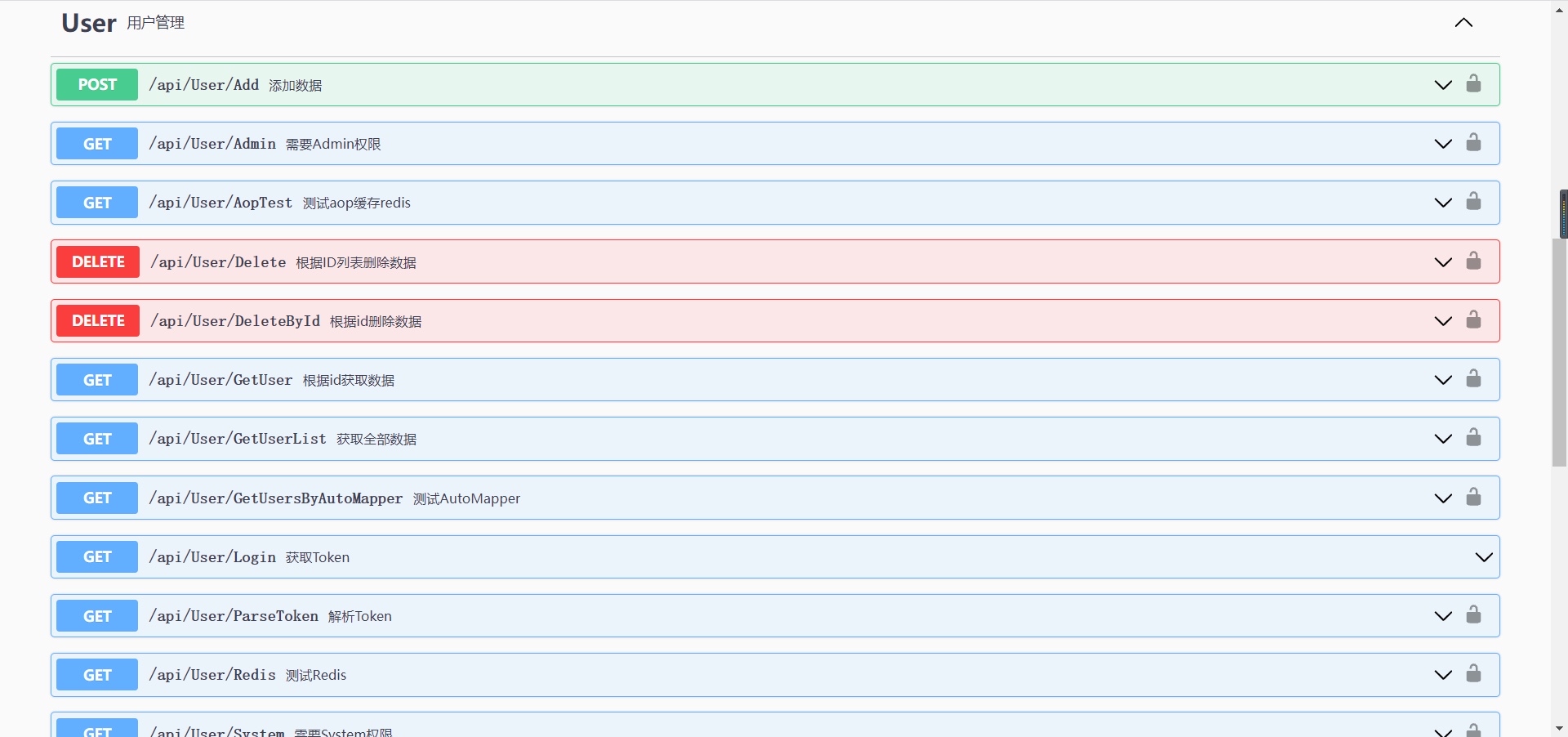
Task: Expand the /api/User/Redis chevron
Action: [x=1443, y=675]
